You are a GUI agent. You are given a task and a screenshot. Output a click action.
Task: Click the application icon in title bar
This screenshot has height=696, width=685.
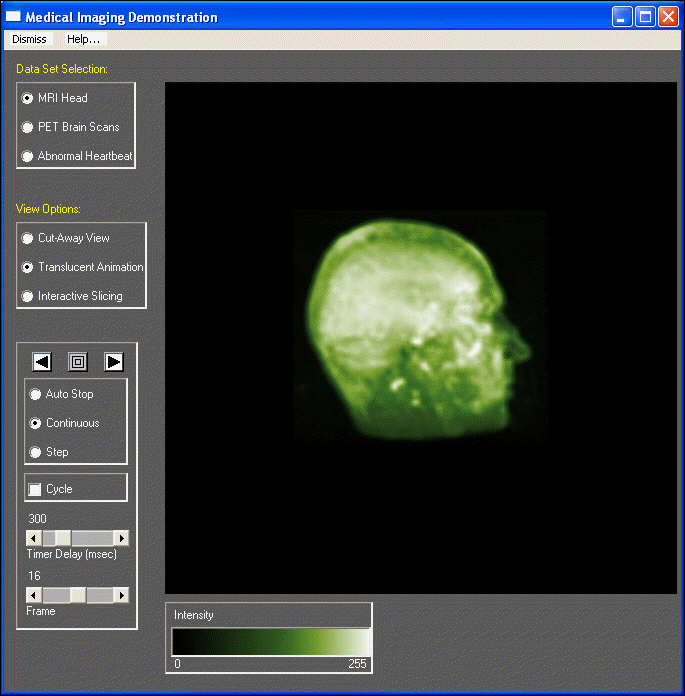14,17
